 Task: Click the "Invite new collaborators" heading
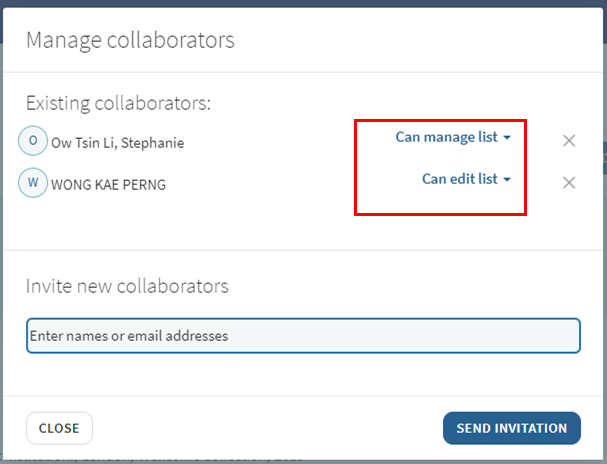pyautogui.click(x=127, y=286)
